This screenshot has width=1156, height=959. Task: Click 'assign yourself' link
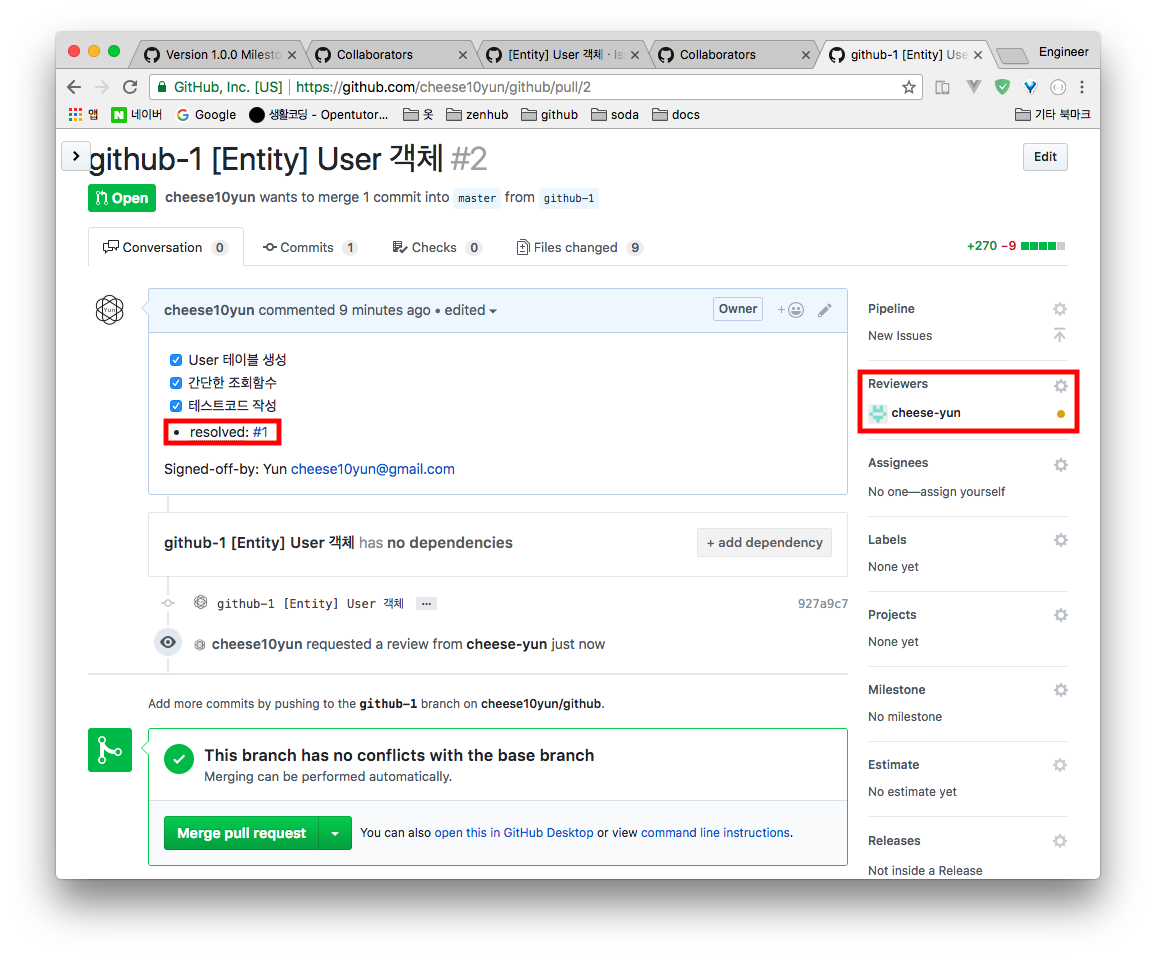pos(962,492)
